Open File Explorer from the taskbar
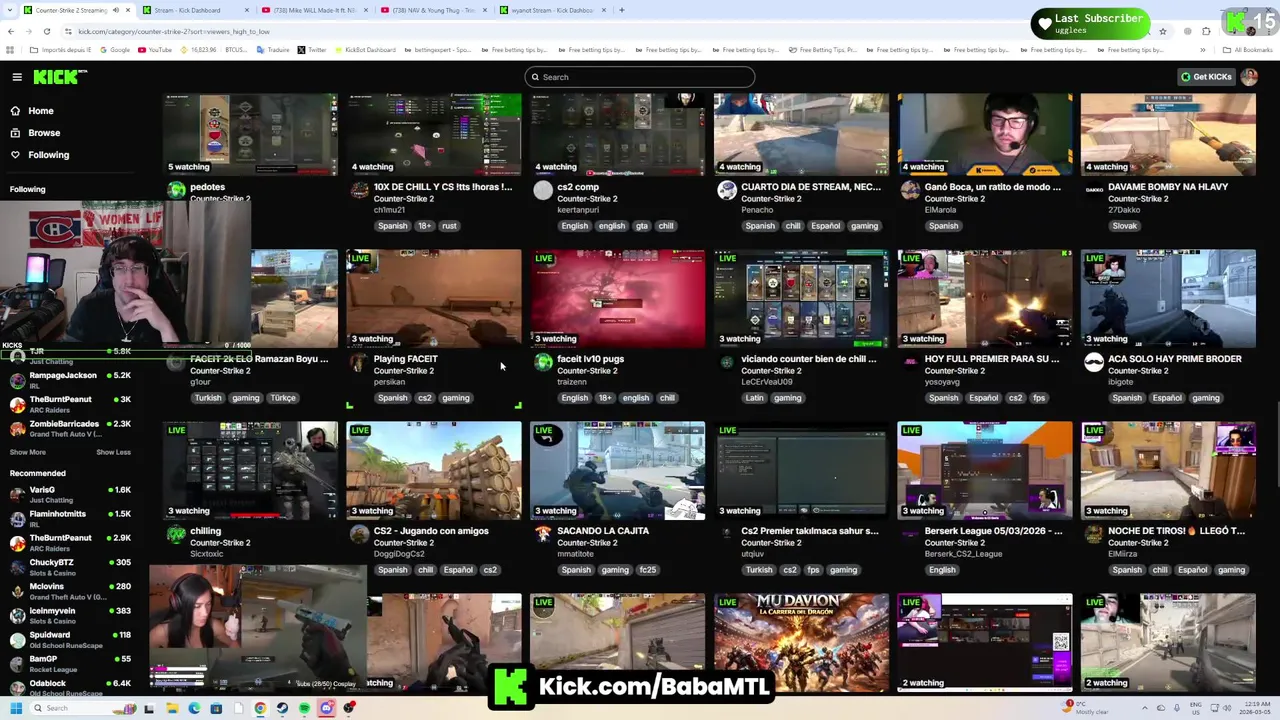 pyautogui.click(x=172, y=708)
